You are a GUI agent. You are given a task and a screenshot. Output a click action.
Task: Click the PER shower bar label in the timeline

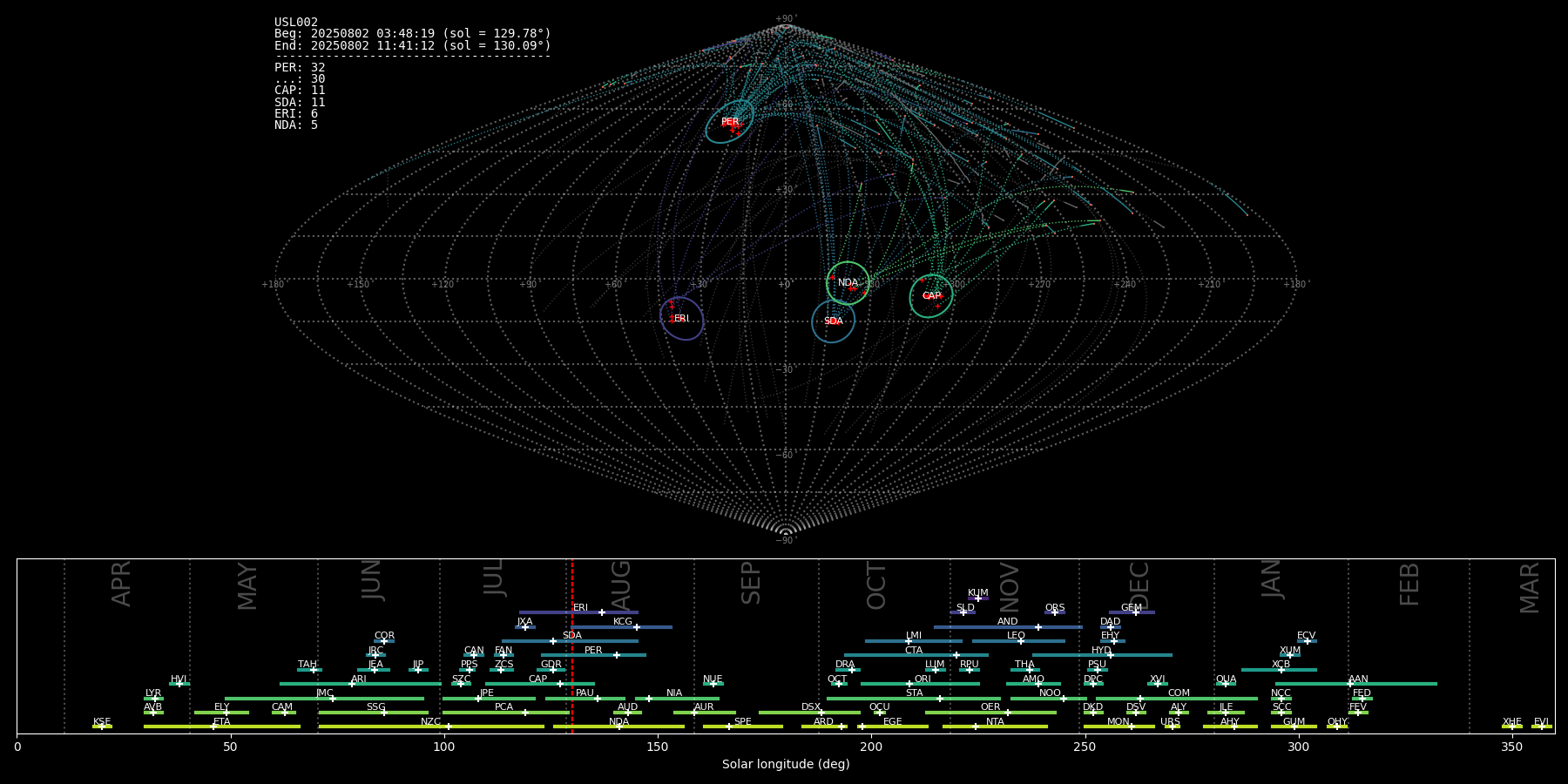point(593,651)
